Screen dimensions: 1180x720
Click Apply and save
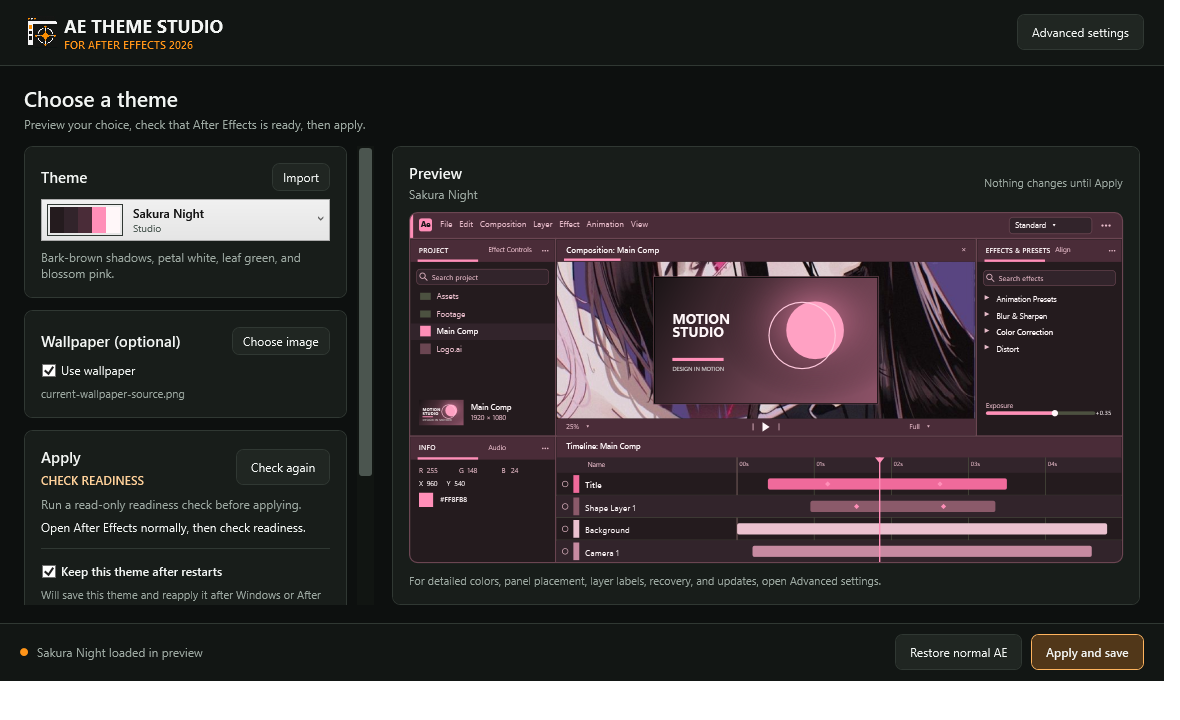(1087, 652)
